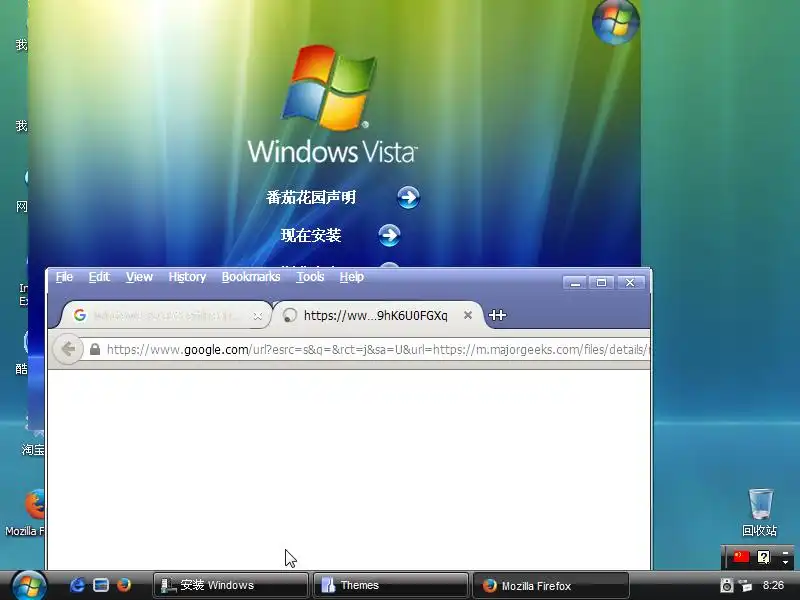
Task: Open the Start menu orb
Action: pos(29,586)
